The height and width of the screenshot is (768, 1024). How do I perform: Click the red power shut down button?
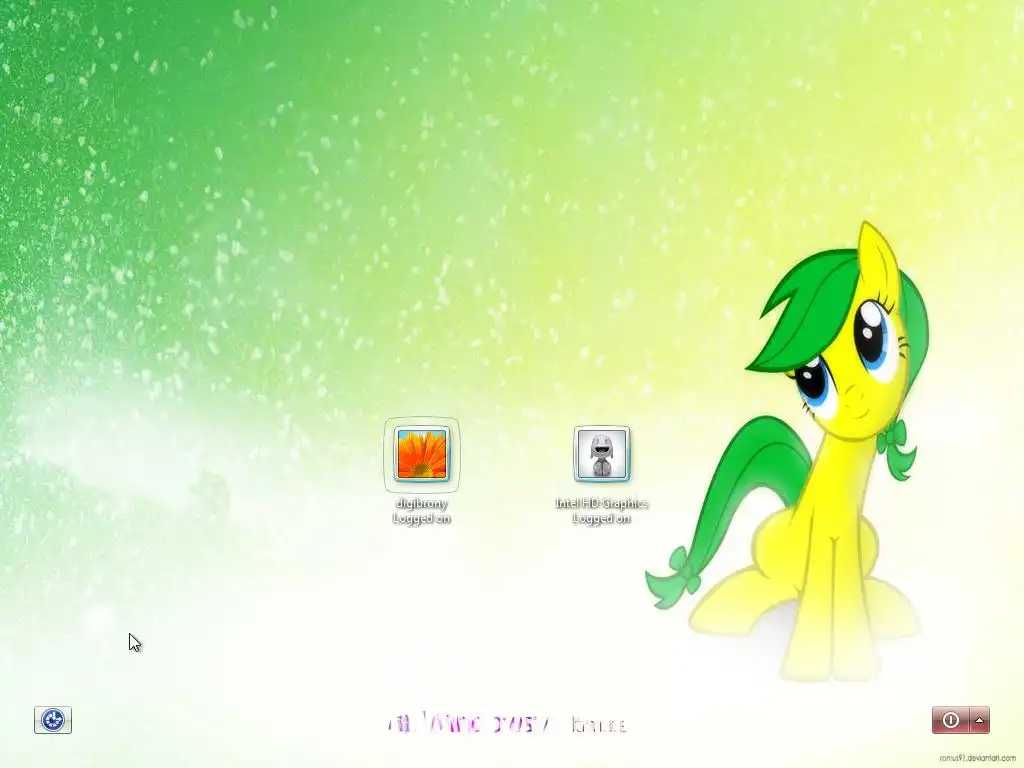(951, 720)
